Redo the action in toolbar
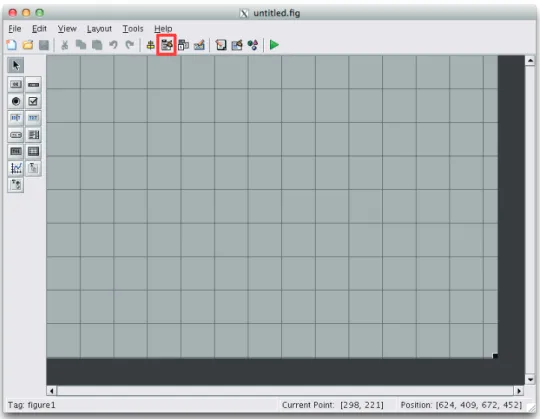Viewport: 540px width, 419px height. click(129, 45)
